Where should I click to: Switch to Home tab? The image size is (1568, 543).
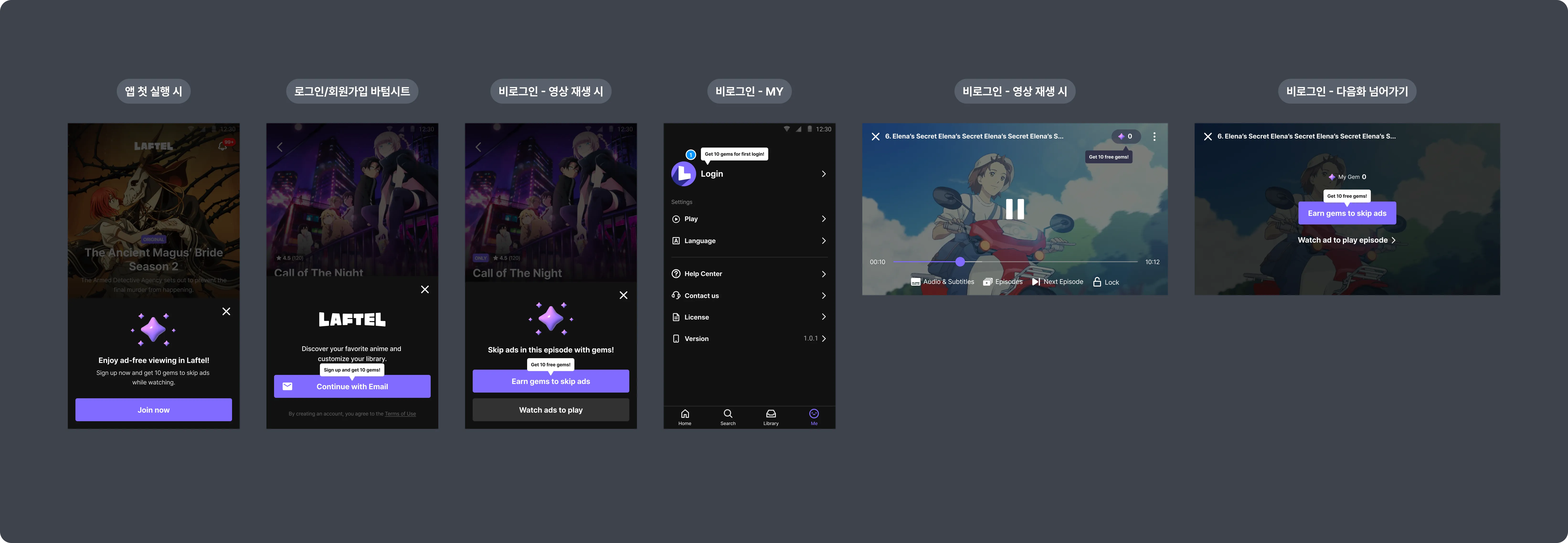[x=685, y=418]
